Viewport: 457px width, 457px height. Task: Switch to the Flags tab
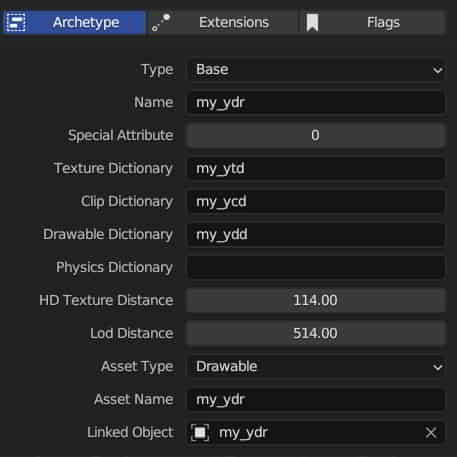coord(372,23)
